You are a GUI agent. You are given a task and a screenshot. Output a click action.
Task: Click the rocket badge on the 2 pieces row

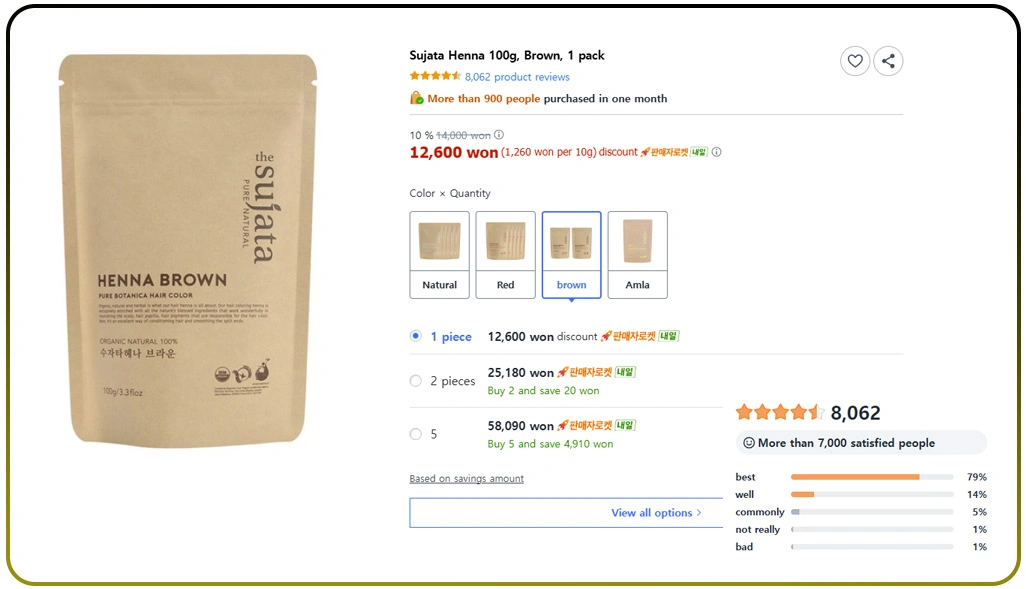[x=587, y=371]
